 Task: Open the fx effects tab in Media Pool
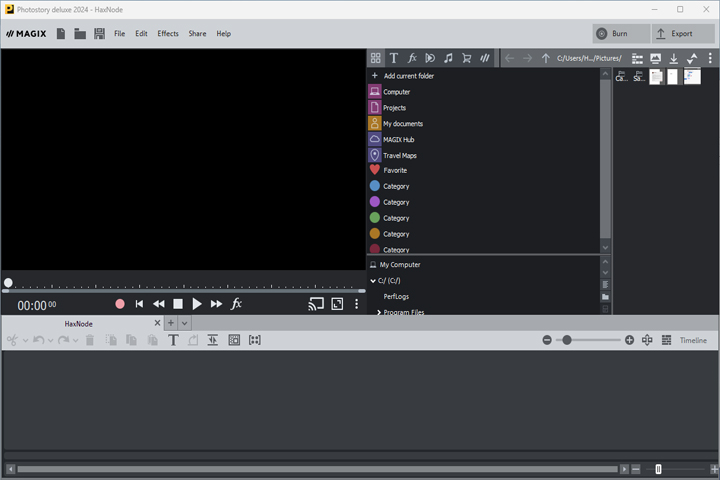point(412,58)
